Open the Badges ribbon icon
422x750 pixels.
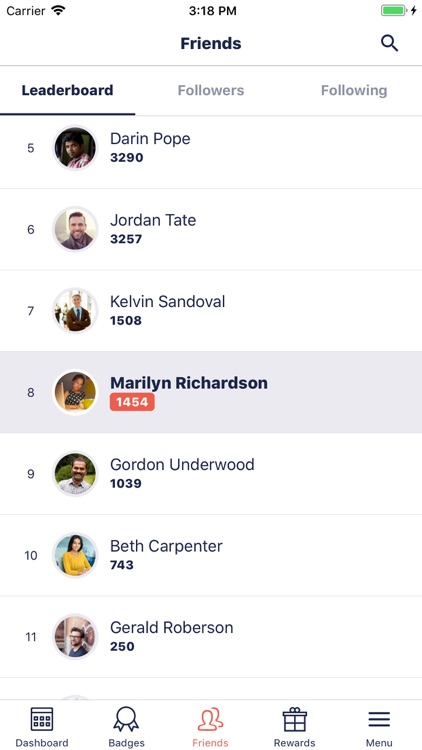point(126,719)
